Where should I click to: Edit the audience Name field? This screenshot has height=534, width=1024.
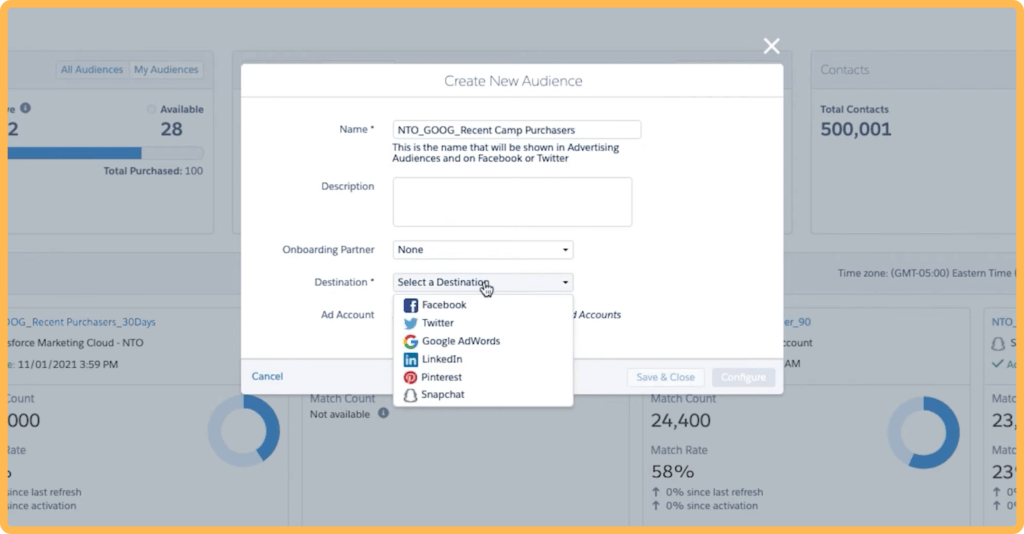(517, 130)
